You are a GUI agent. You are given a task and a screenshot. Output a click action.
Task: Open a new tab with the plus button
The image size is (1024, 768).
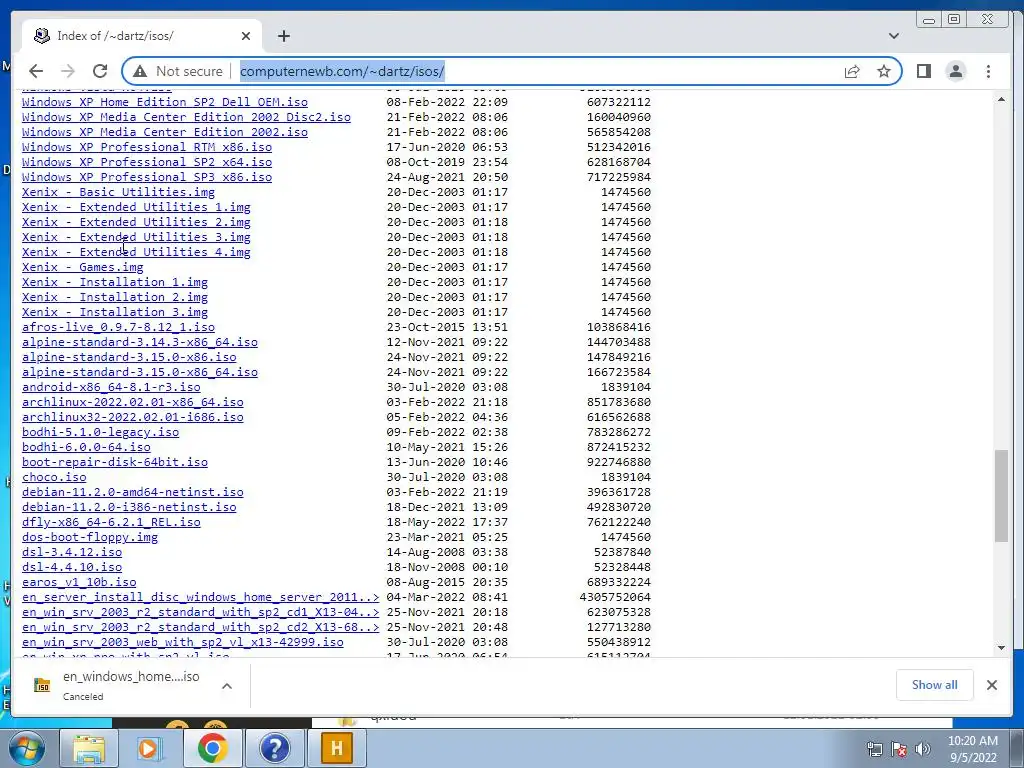tap(283, 36)
